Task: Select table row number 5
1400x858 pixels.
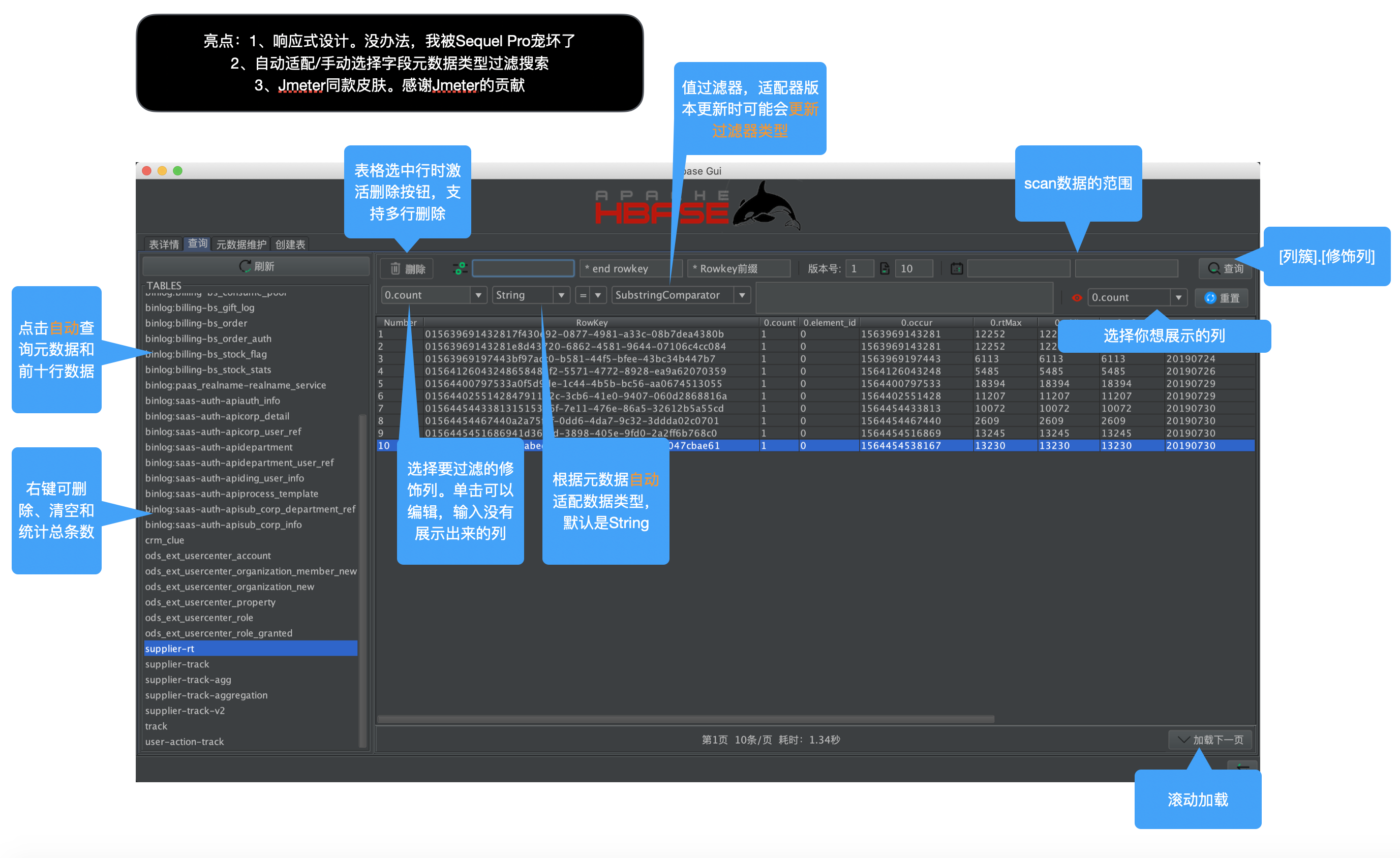Action: tap(381, 384)
